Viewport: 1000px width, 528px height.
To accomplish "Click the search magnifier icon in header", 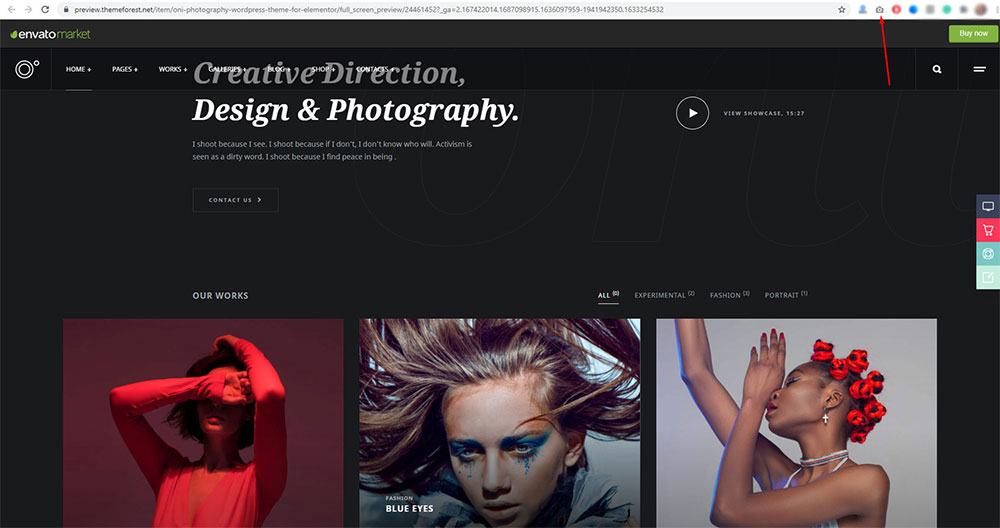I will click(937, 70).
